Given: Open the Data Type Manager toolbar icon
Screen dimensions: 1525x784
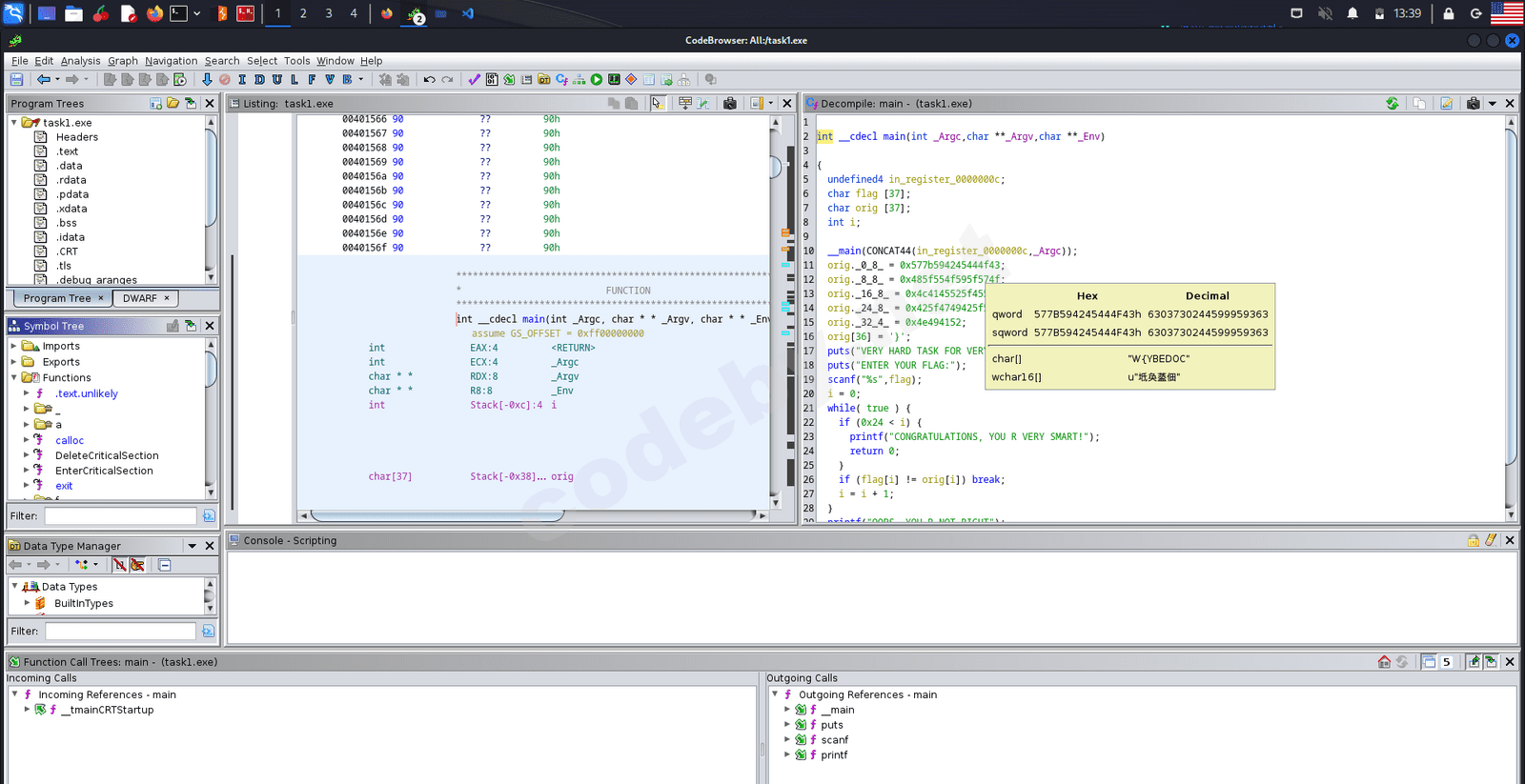Looking at the screenshot, I should [543, 80].
